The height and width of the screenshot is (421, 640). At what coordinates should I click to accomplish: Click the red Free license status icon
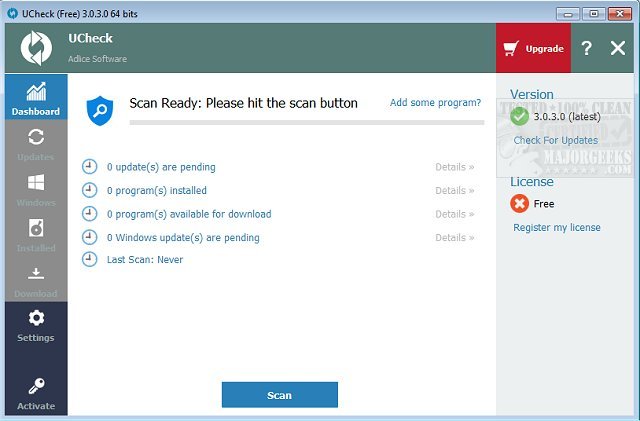pyautogui.click(x=519, y=203)
